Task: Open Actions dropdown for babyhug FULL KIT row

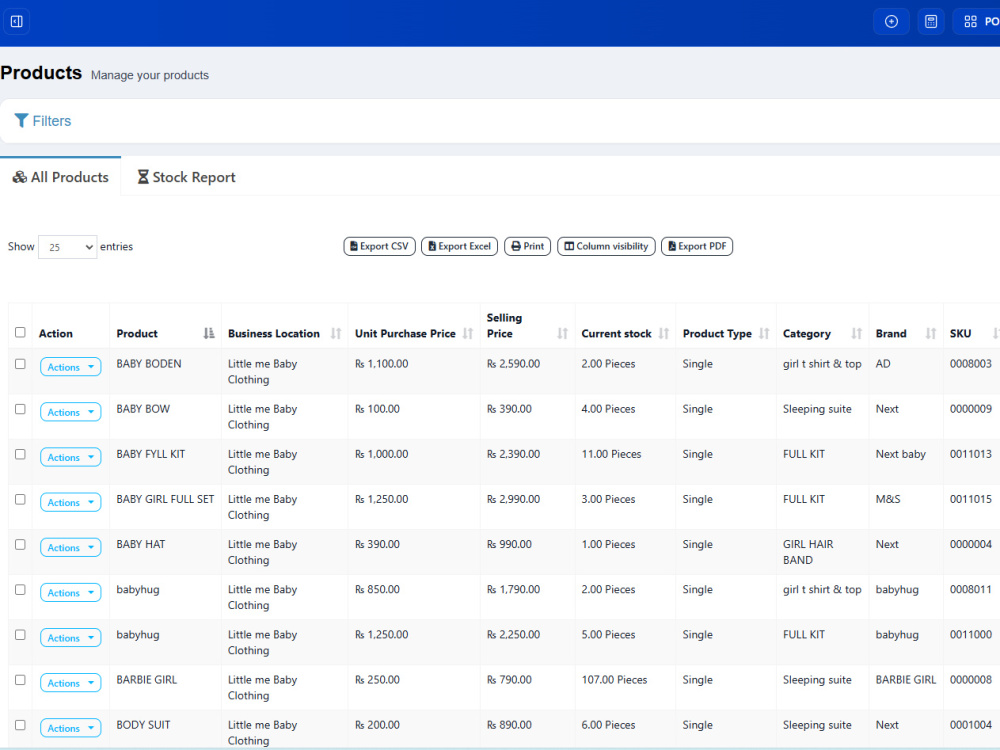Action: click(x=71, y=638)
